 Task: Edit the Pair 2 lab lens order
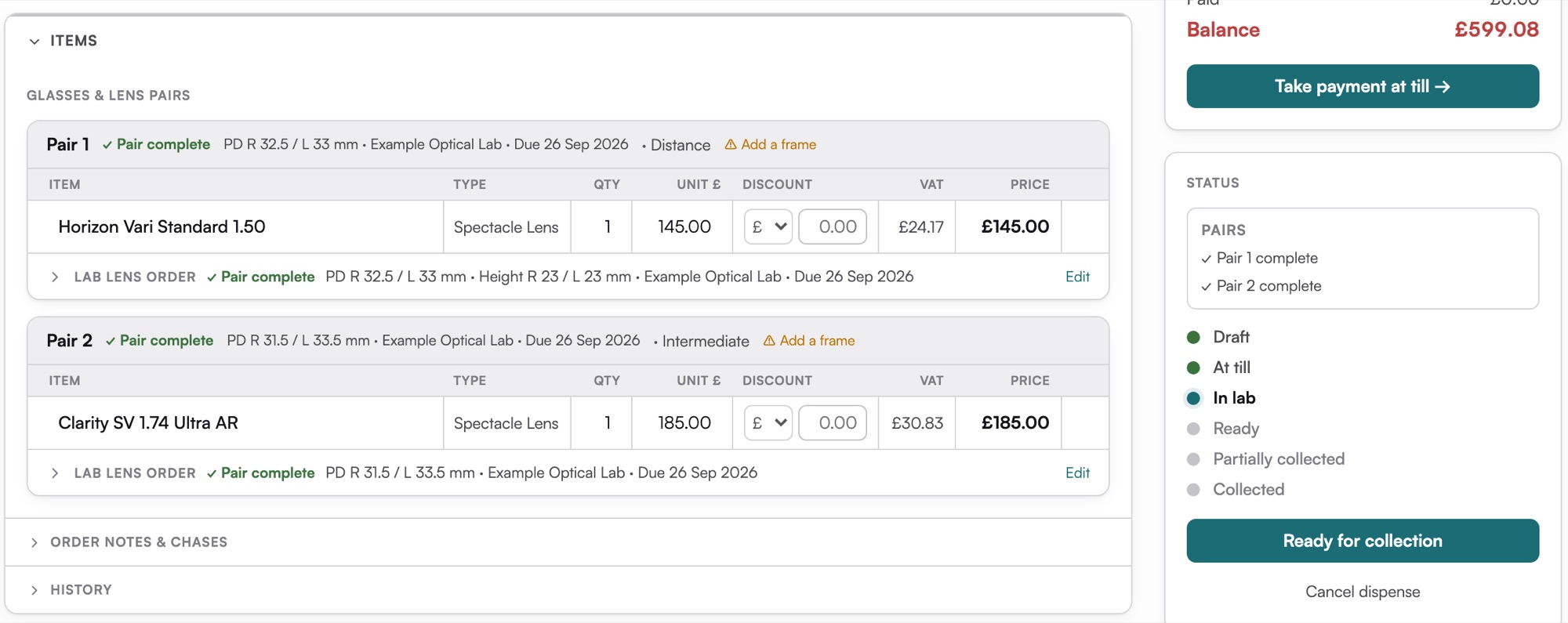(x=1077, y=473)
